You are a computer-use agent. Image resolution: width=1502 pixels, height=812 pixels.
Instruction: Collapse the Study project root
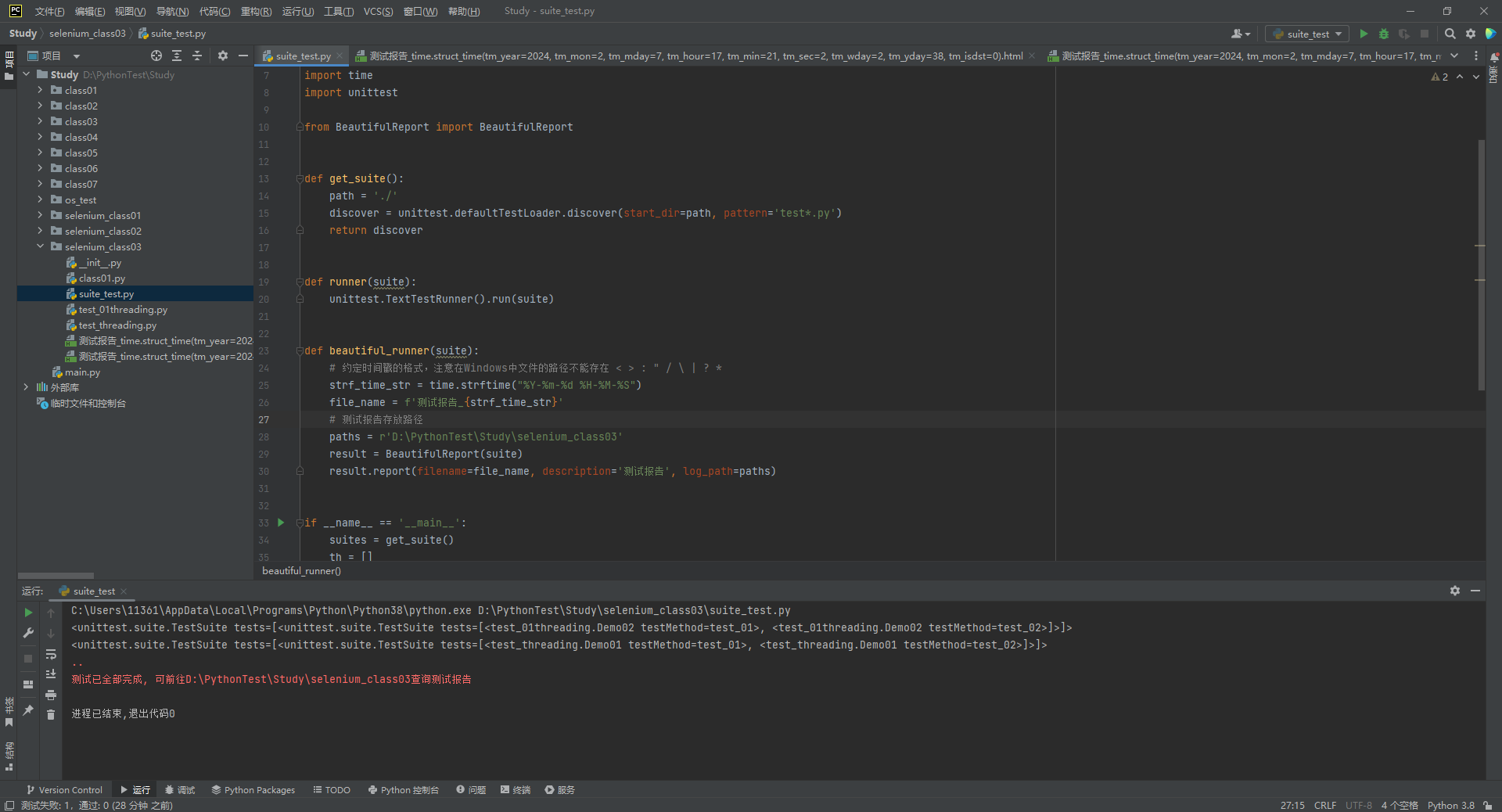[26, 74]
